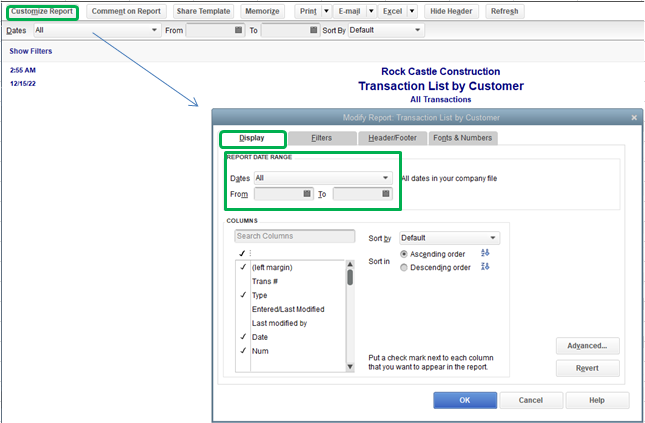Click the checkmark header above column list
645x423 pixels.
tap(242, 253)
